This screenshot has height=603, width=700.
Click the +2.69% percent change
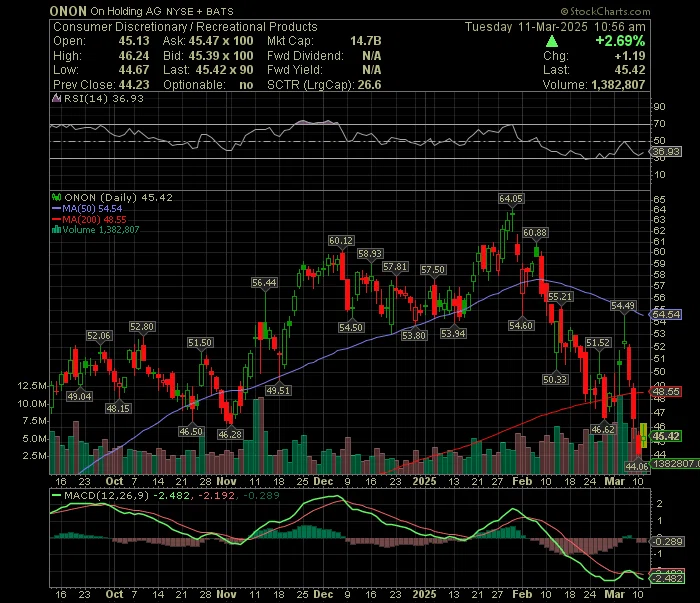[x=620, y=41]
